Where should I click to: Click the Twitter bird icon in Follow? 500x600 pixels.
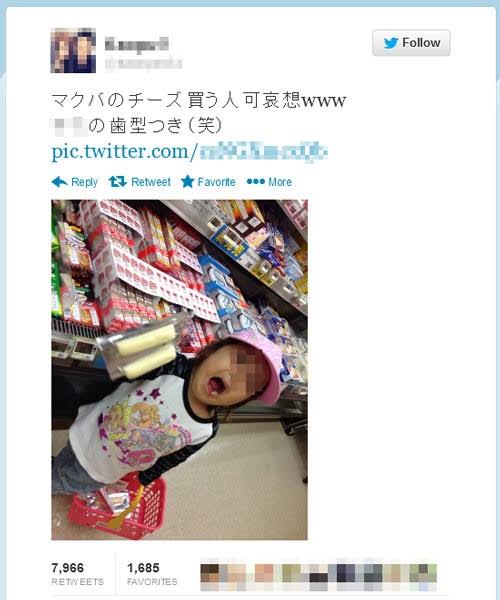(391, 43)
